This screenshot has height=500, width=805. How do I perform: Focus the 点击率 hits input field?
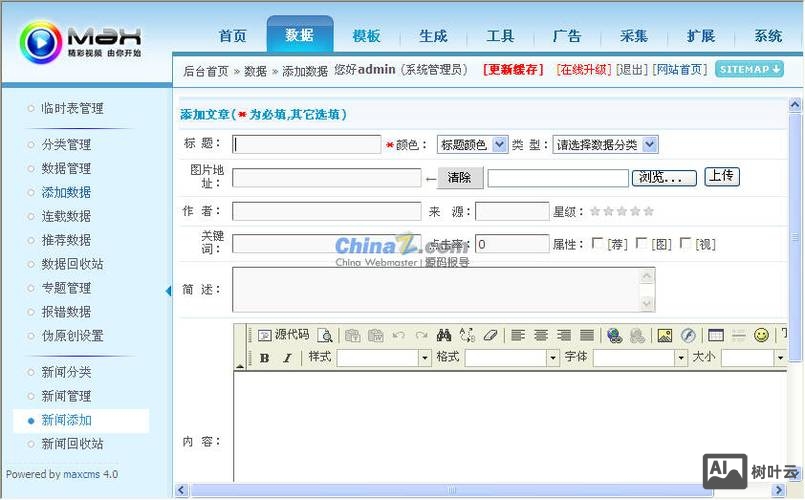tap(512, 244)
